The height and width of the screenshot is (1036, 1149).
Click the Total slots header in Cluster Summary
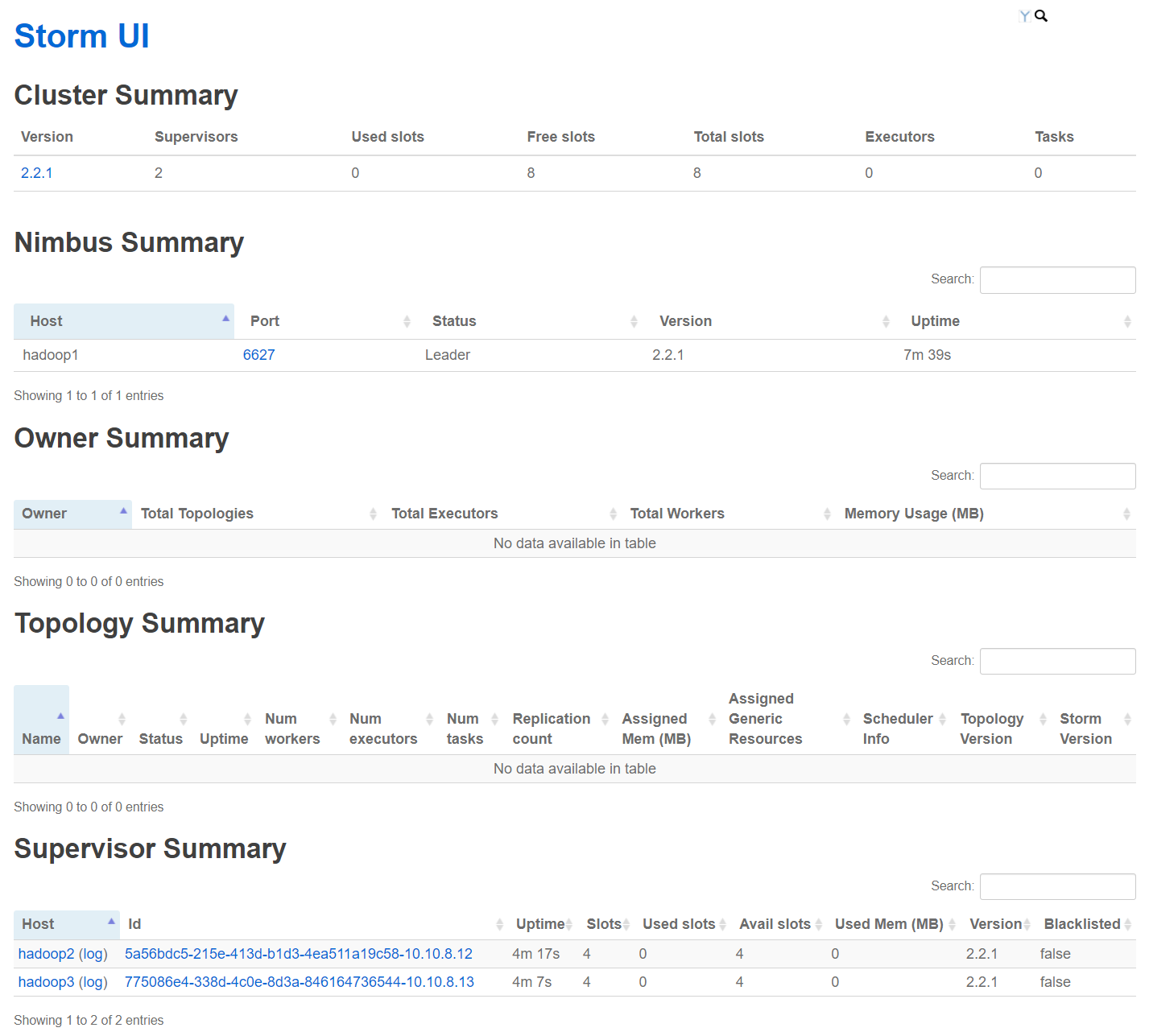coord(729,137)
